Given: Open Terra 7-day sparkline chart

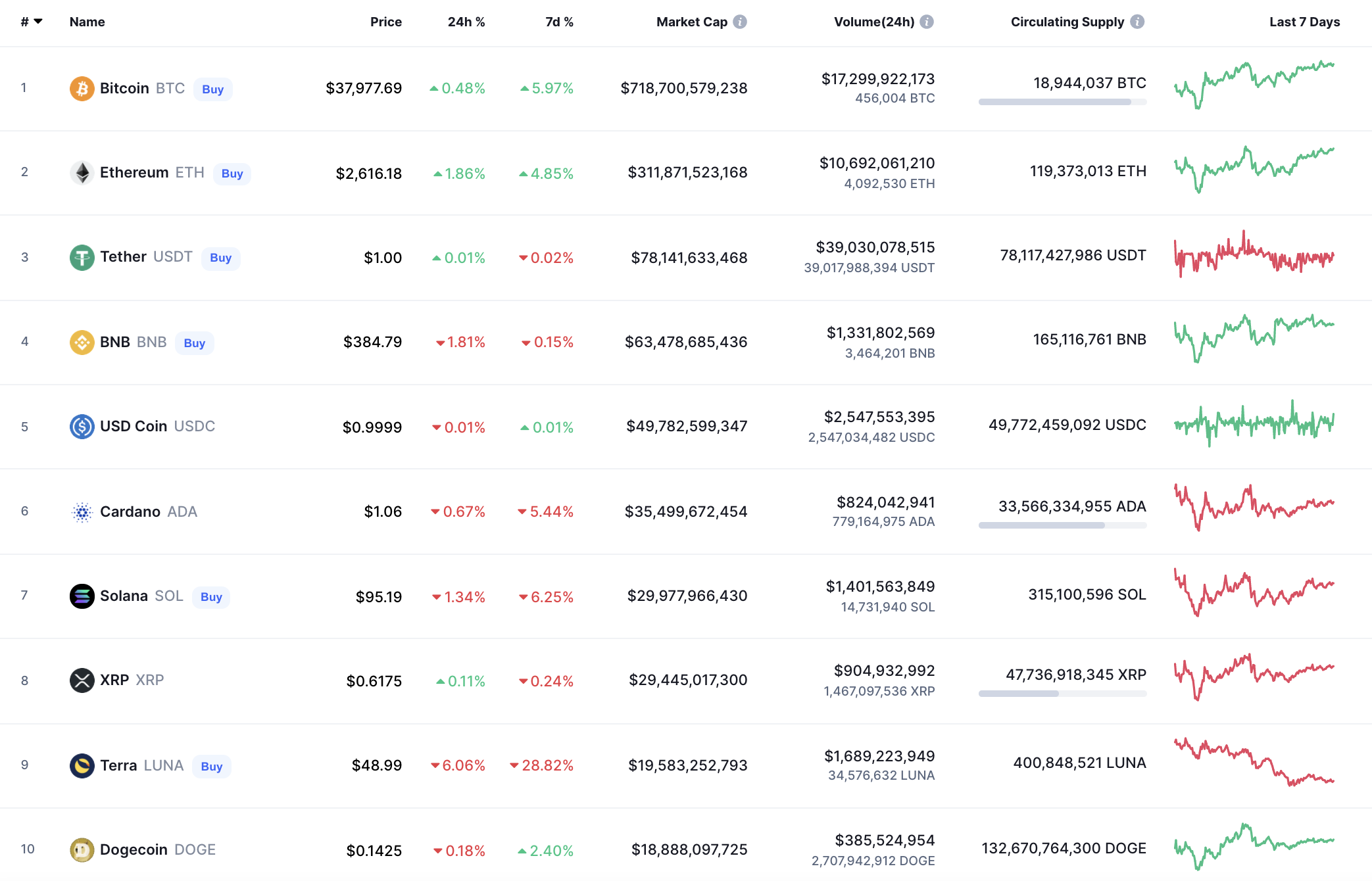Looking at the screenshot, I should (x=1254, y=762).
